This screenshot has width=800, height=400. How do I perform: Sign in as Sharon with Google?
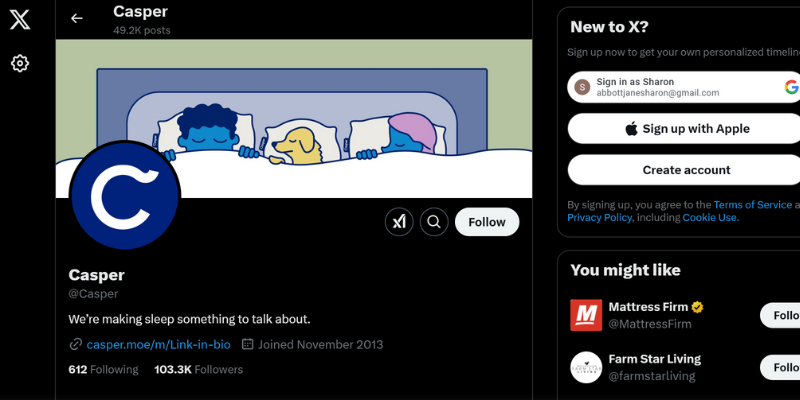(x=684, y=87)
